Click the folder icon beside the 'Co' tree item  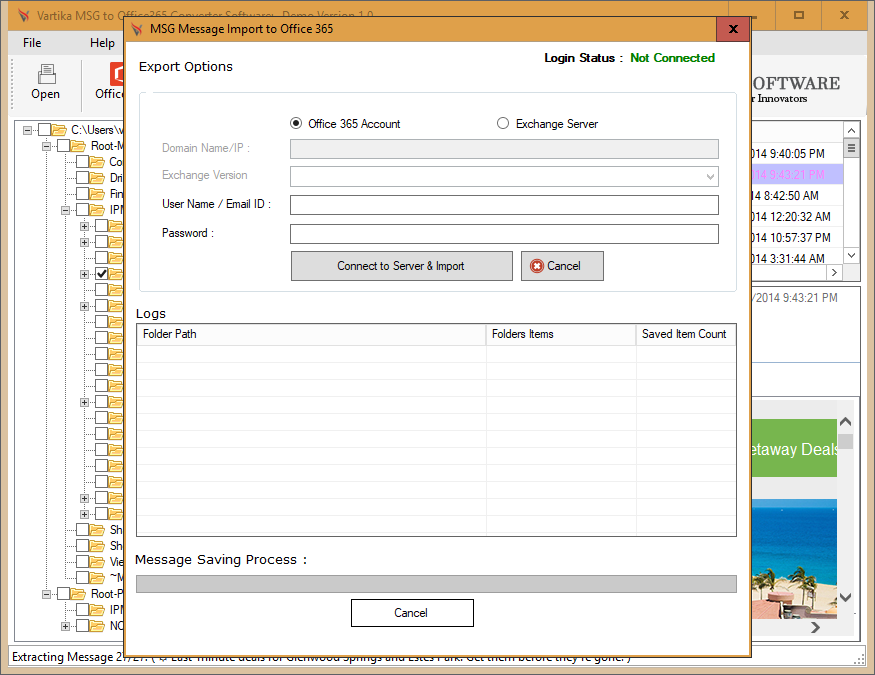[x=97, y=162]
